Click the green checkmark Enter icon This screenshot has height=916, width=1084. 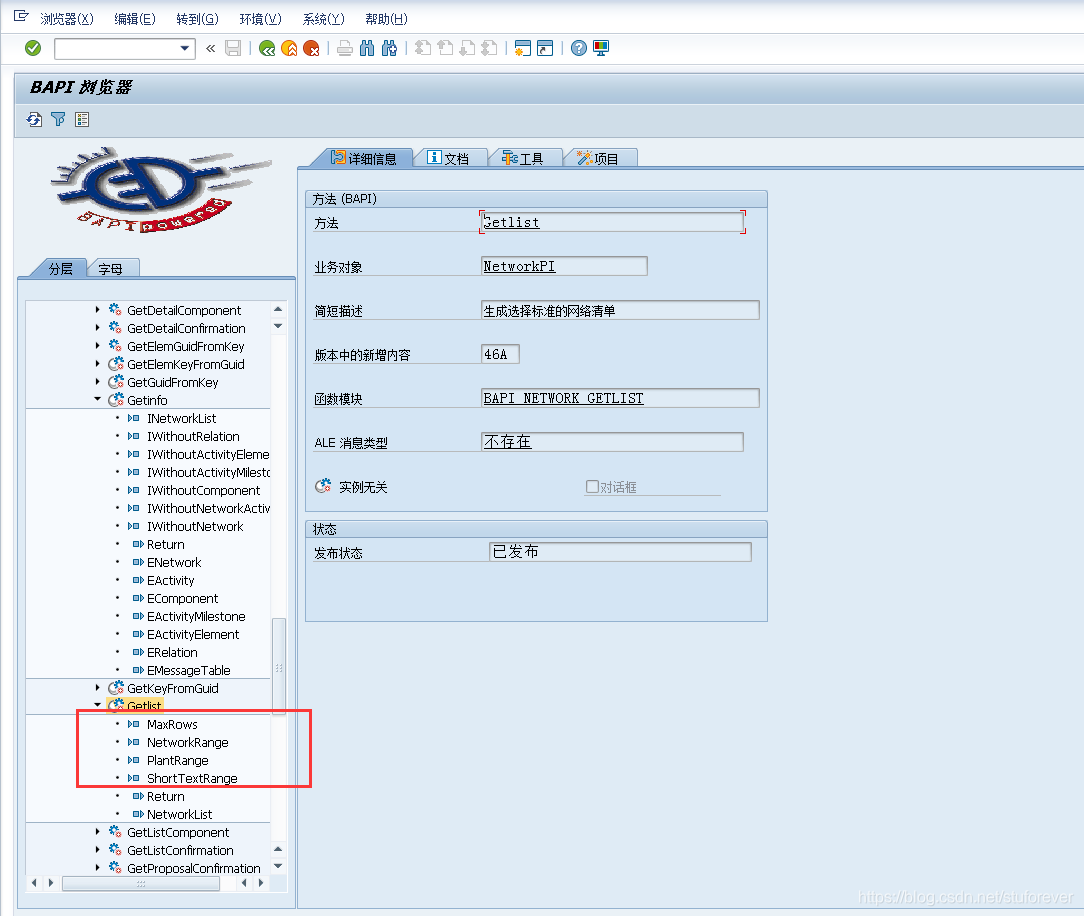[32, 48]
